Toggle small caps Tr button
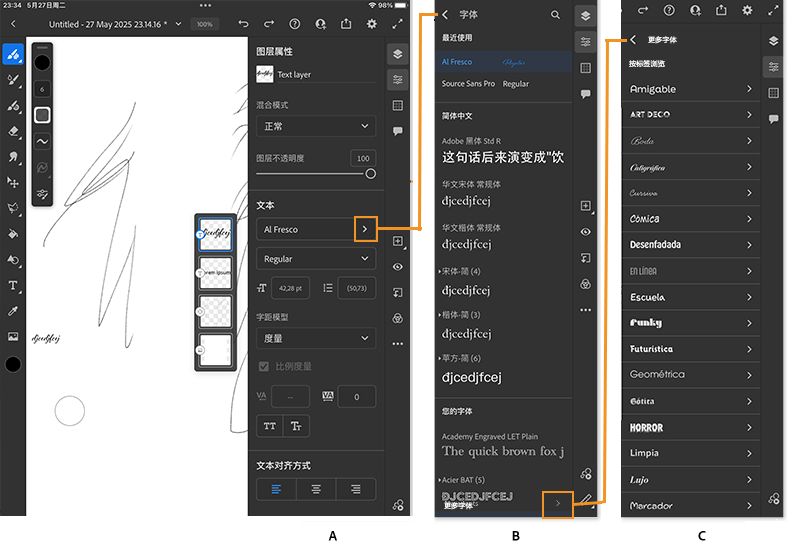The height and width of the screenshot is (556, 800). 296,426
